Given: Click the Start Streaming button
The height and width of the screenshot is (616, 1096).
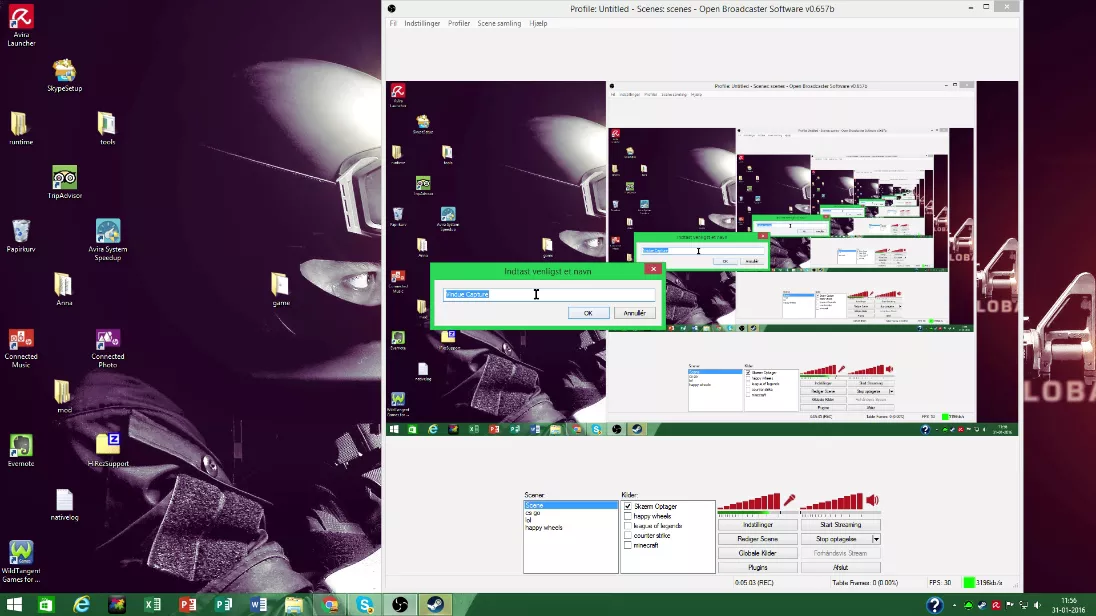Looking at the screenshot, I should (x=840, y=525).
